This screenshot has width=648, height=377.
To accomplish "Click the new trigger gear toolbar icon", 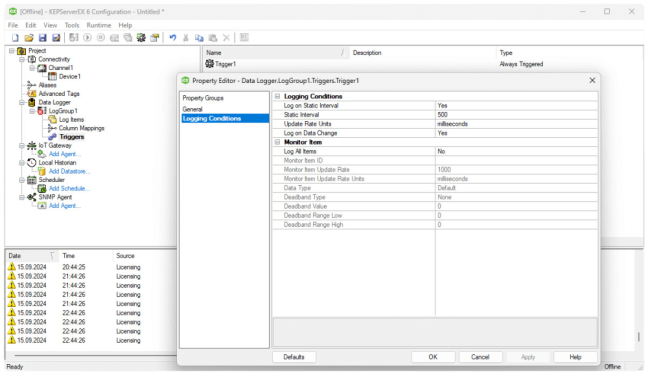I will point(141,38).
